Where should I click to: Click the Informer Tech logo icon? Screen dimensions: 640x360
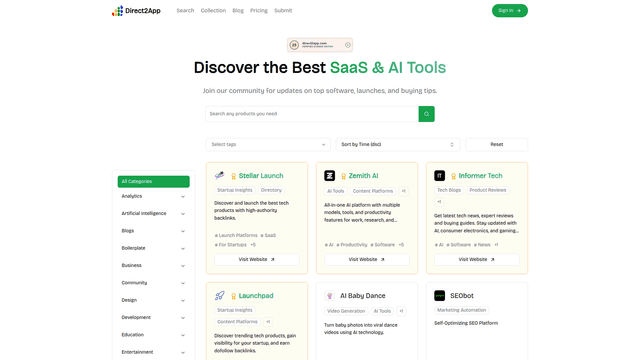(439, 176)
